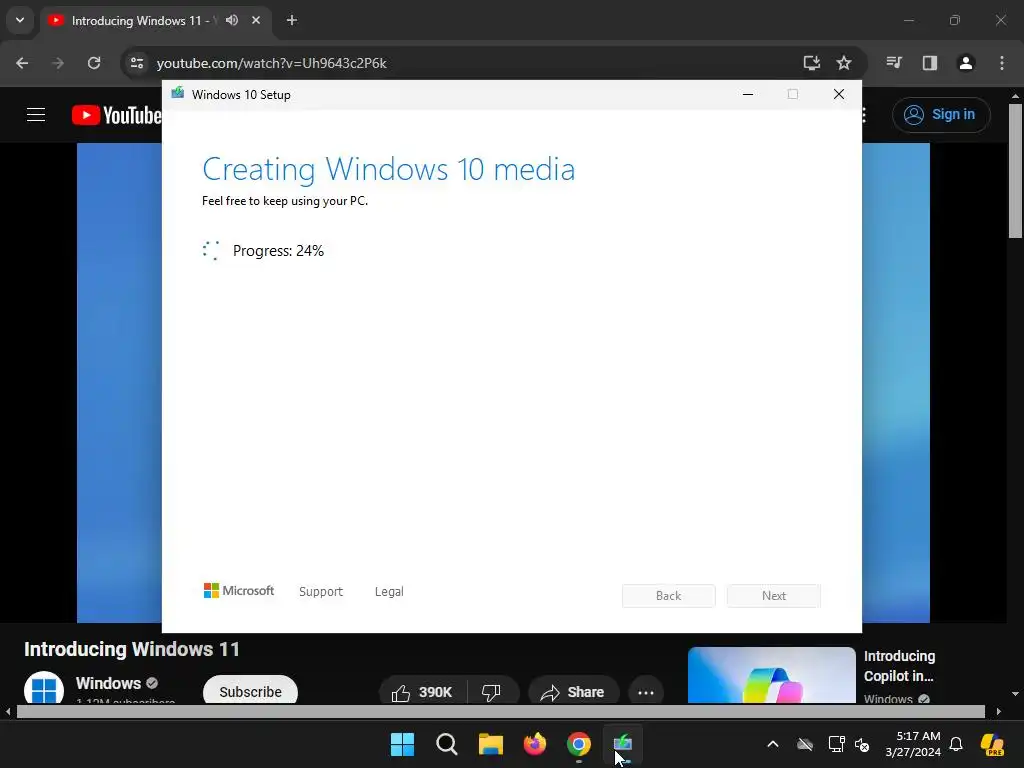
Task: Click the Next button in Setup
Action: tap(774, 596)
